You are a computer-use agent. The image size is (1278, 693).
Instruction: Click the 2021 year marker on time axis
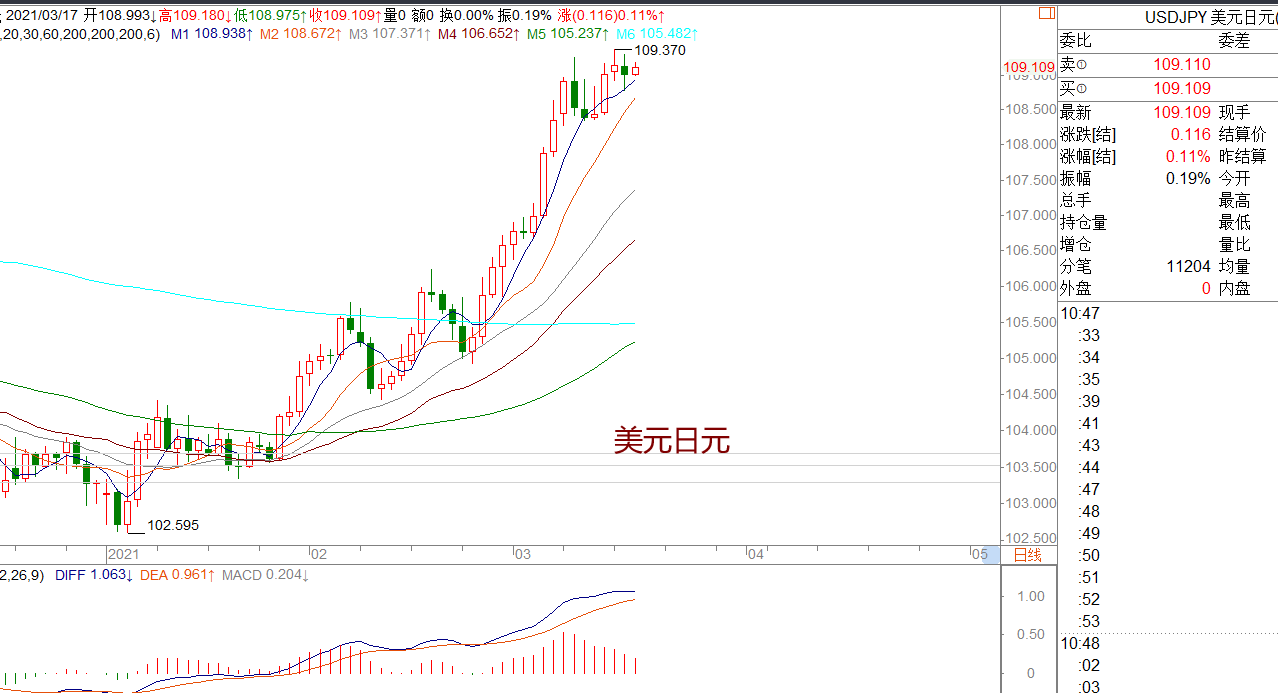point(124,554)
